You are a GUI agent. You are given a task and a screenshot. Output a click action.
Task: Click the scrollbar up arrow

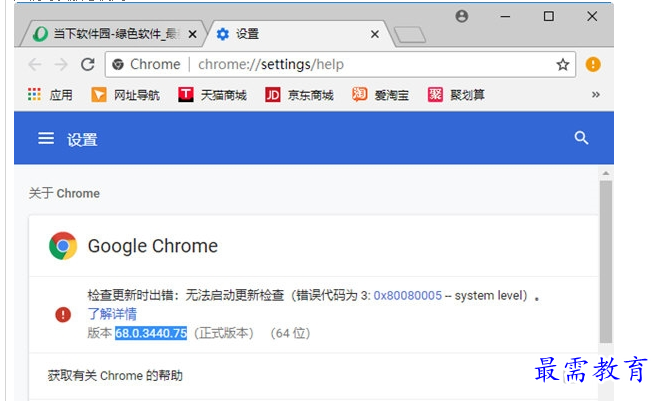point(605,173)
